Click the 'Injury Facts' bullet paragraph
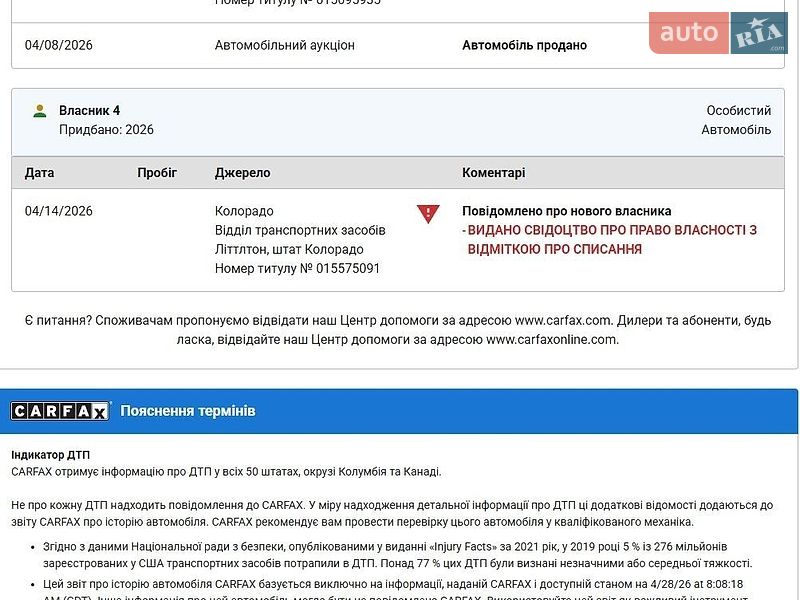The height and width of the screenshot is (600, 800). coord(397,555)
